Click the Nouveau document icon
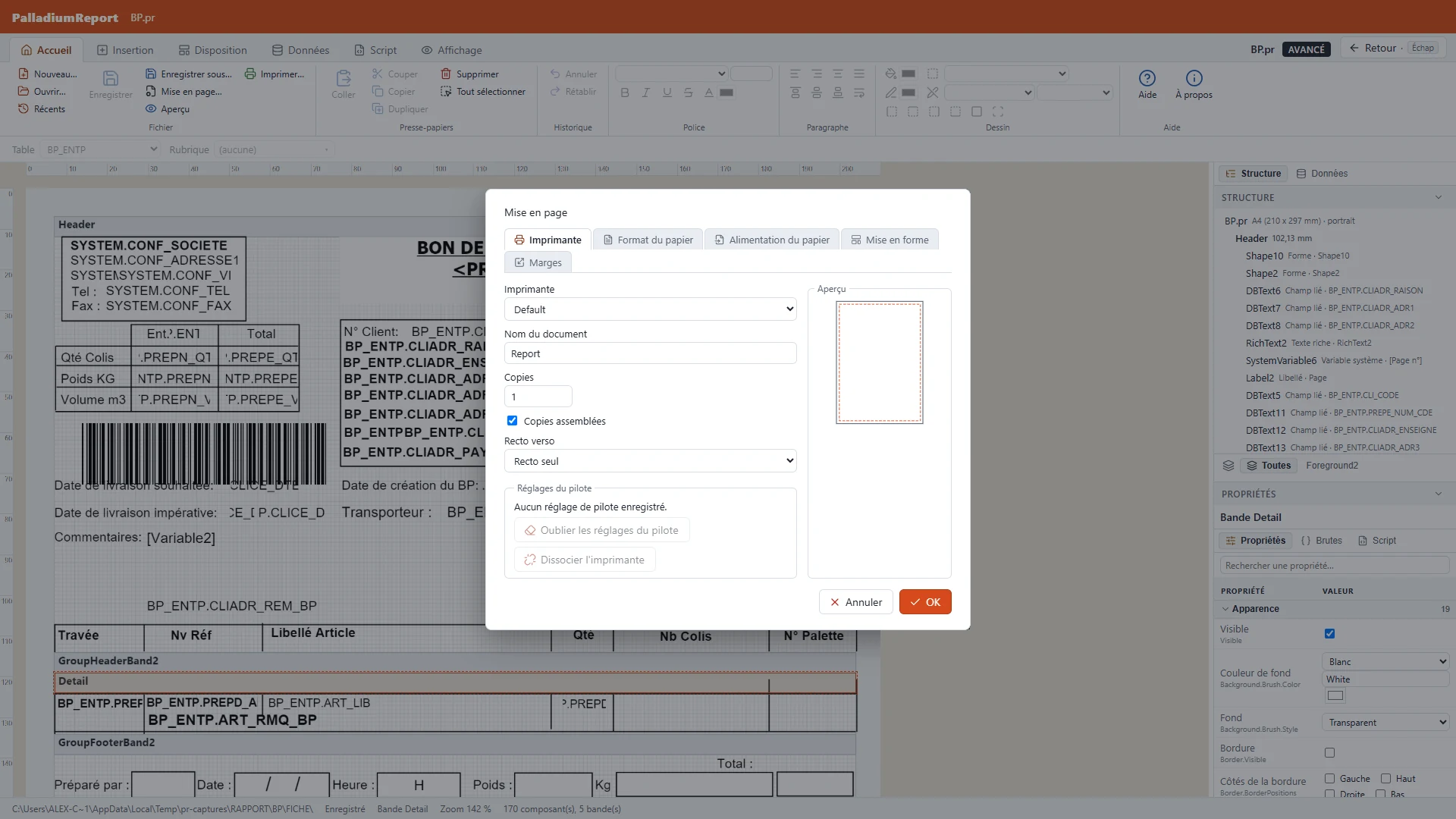 24,74
